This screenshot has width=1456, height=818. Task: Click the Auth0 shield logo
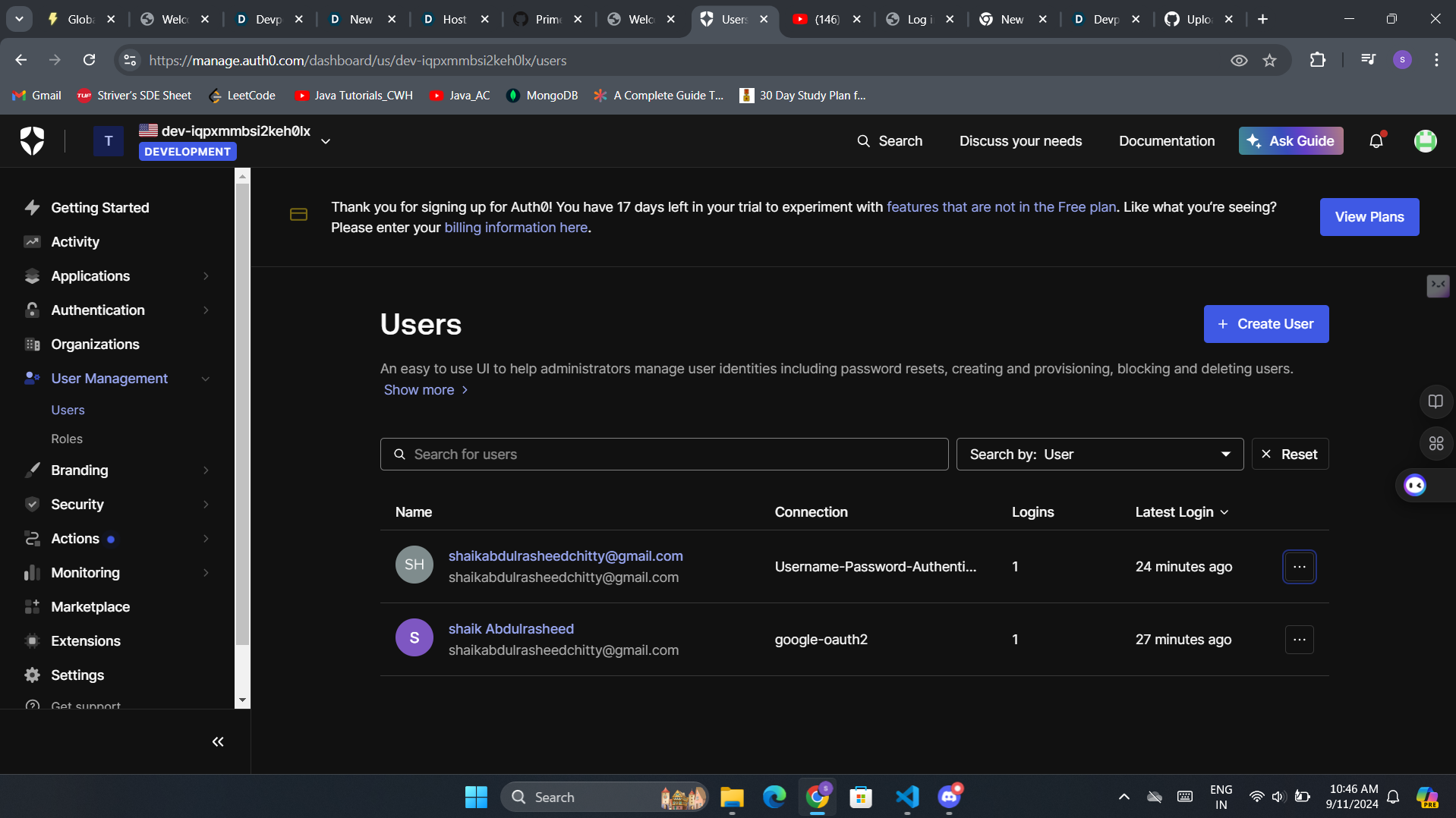pos(32,141)
